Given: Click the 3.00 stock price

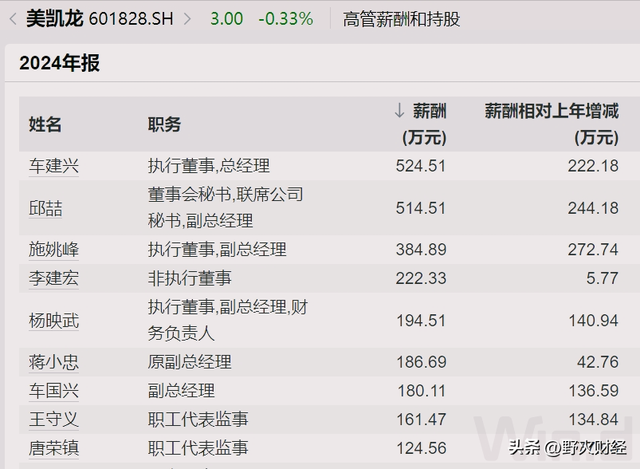Looking at the screenshot, I should pos(227,19).
